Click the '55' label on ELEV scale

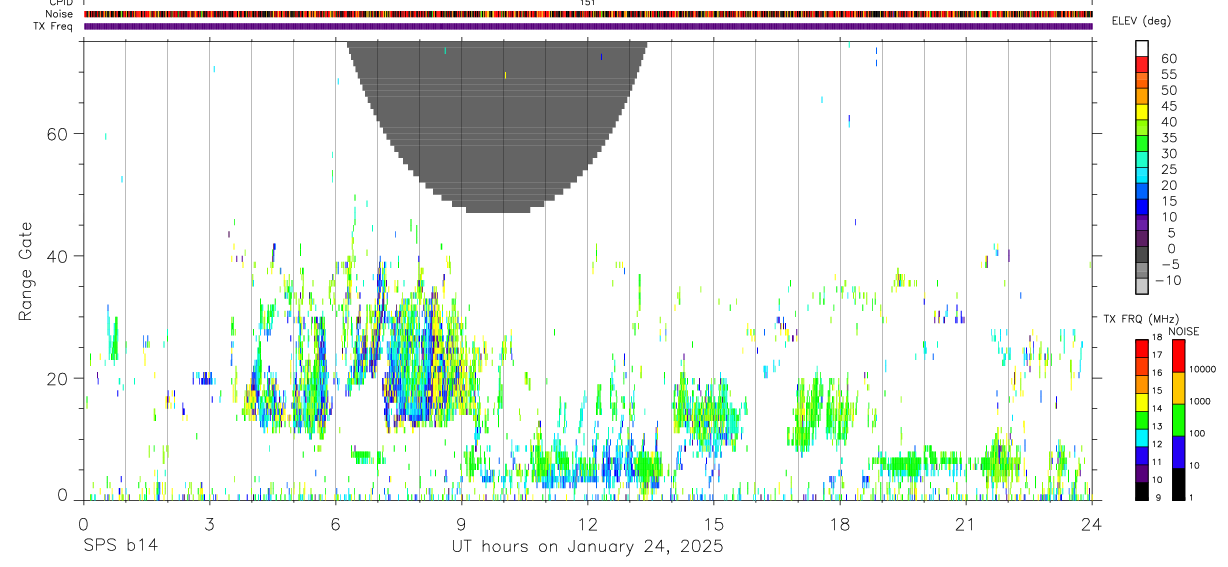point(1167,75)
